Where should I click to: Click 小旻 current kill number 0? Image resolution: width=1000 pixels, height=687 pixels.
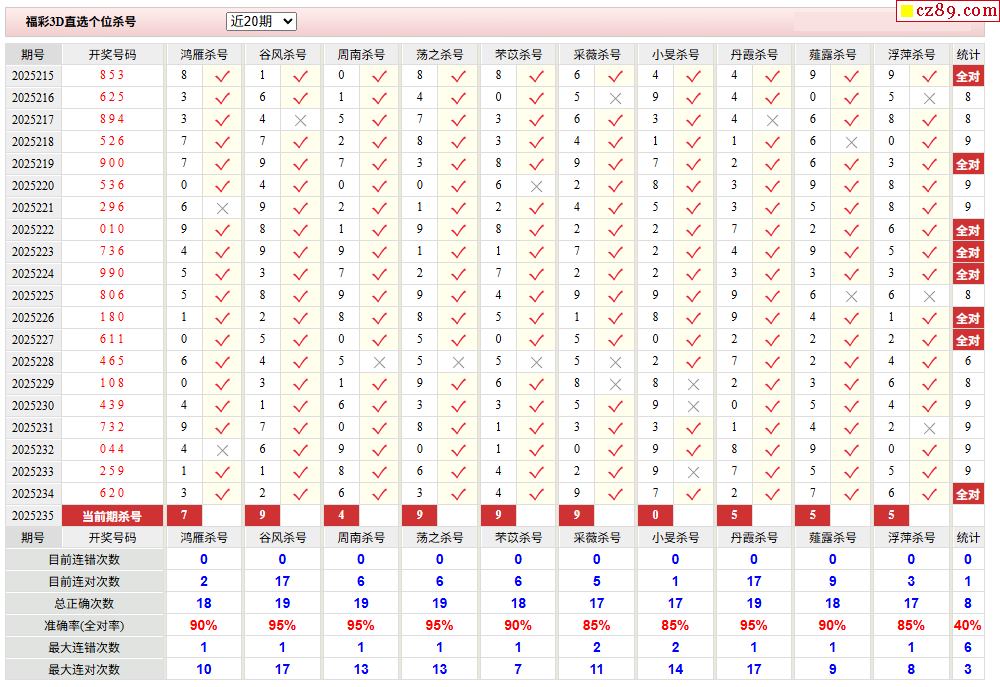click(x=656, y=515)
